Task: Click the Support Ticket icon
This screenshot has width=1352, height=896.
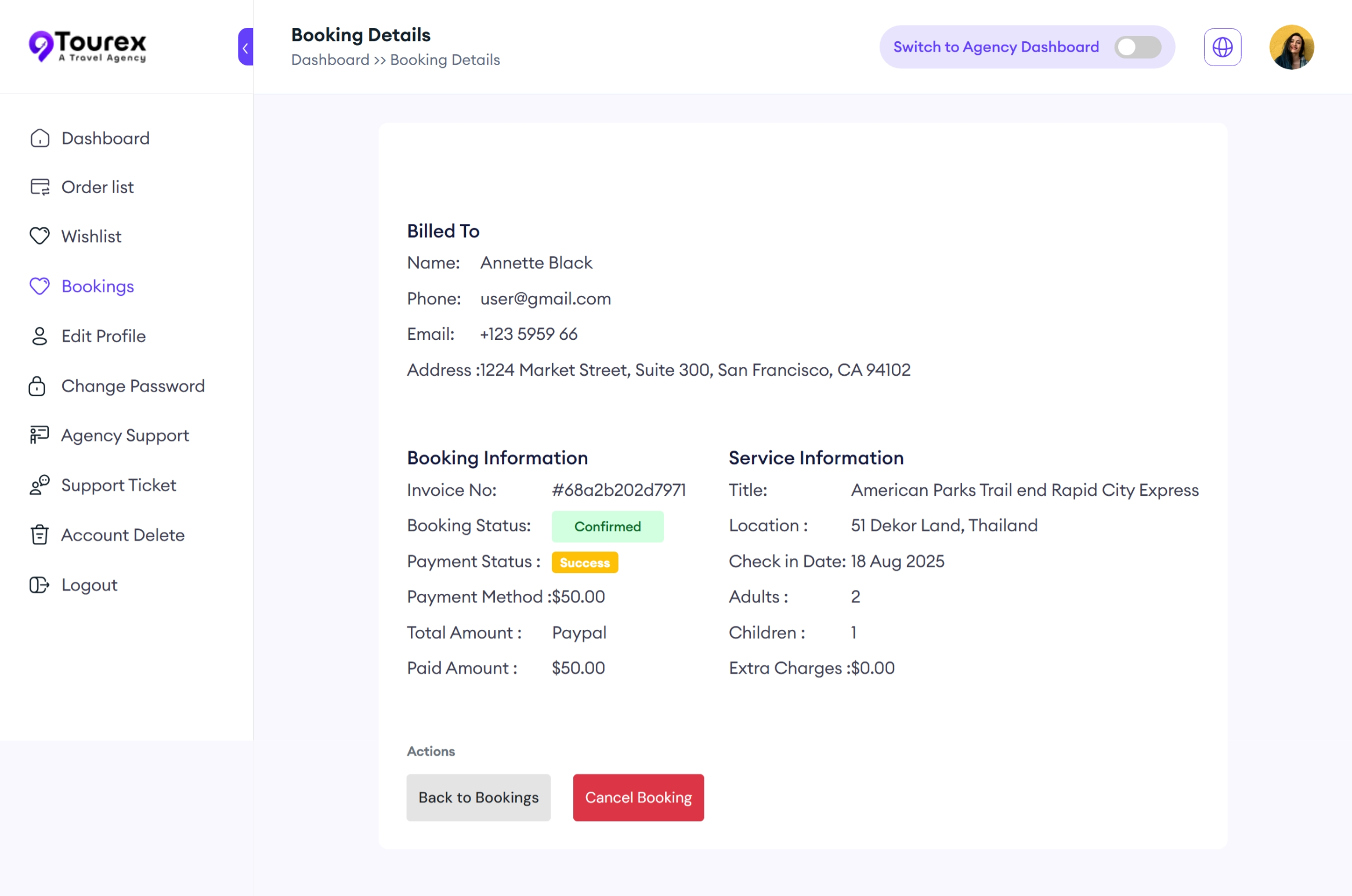Action: coord(39,485)
